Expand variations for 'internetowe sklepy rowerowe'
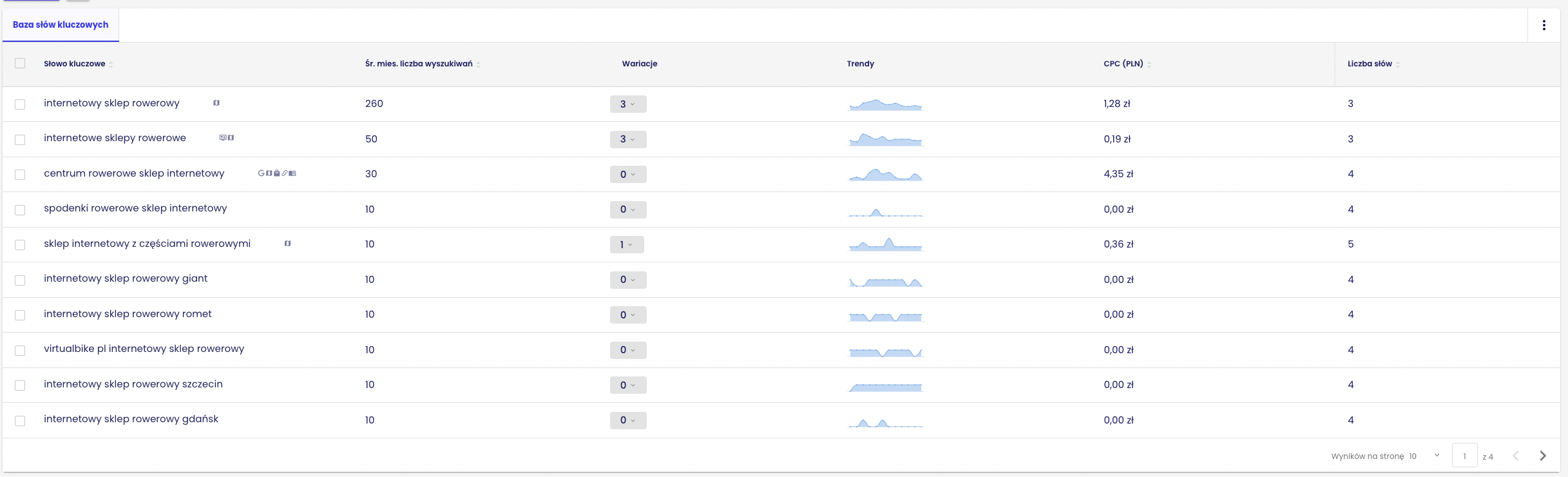Viewport: 1568px width, 477px height. pyautogui.click(x=628, y=139)
